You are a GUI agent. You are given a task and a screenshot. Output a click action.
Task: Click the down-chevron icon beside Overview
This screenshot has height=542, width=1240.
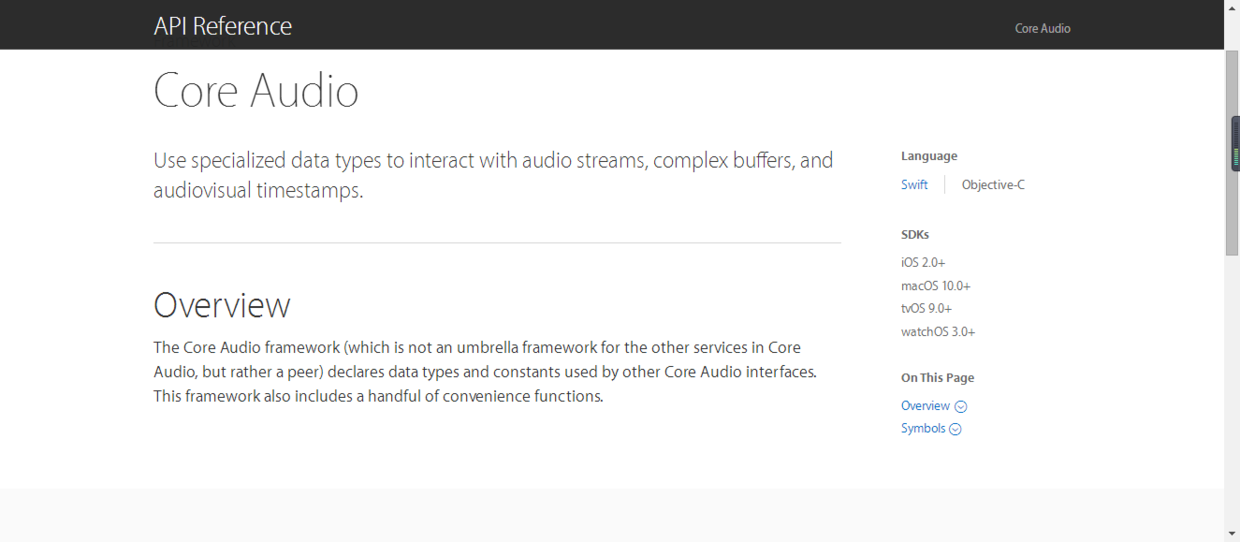tap(961, 407)
